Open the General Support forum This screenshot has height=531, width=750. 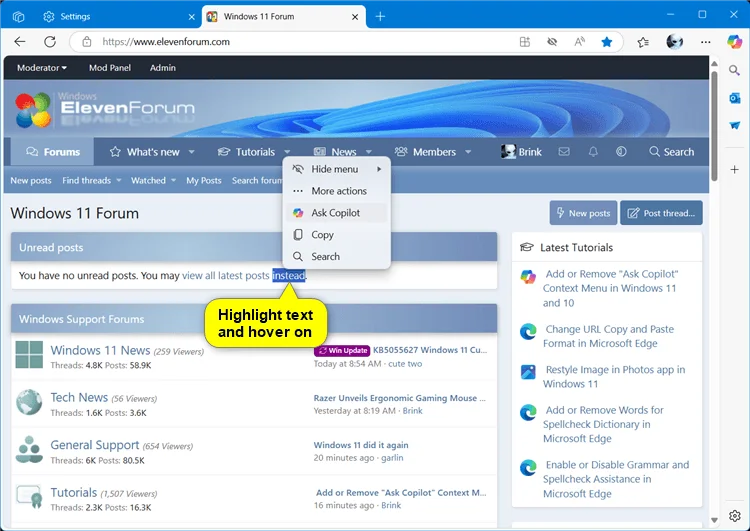point(95,445)
